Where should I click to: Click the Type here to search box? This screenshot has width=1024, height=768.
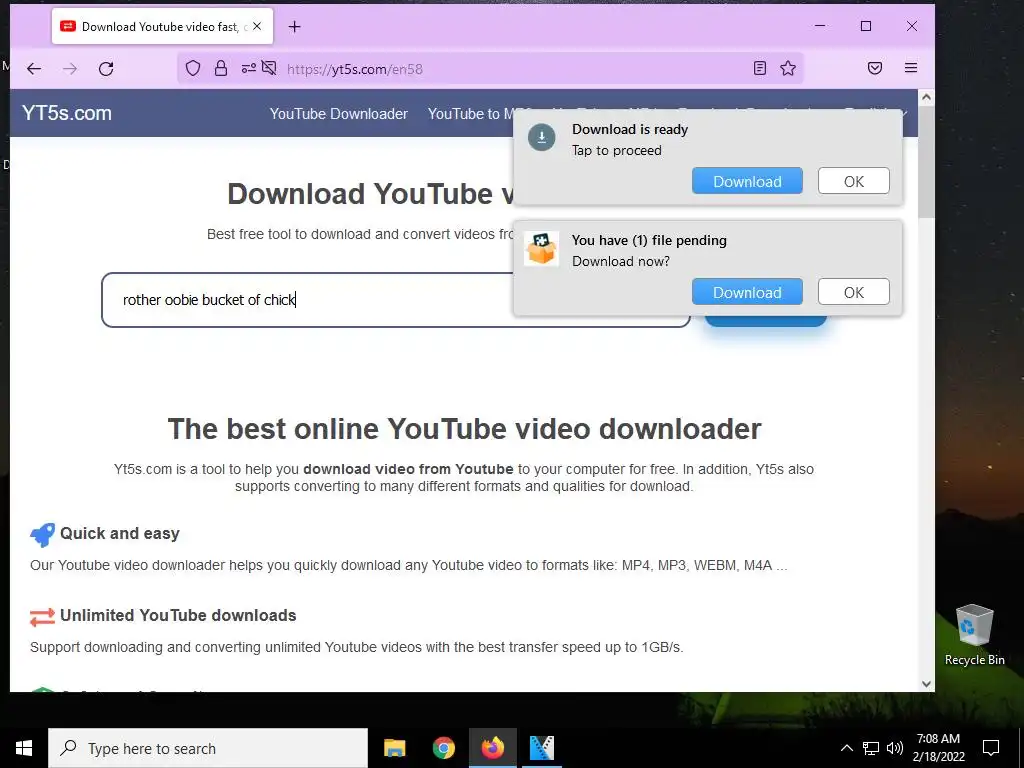(x=208, y=748)
